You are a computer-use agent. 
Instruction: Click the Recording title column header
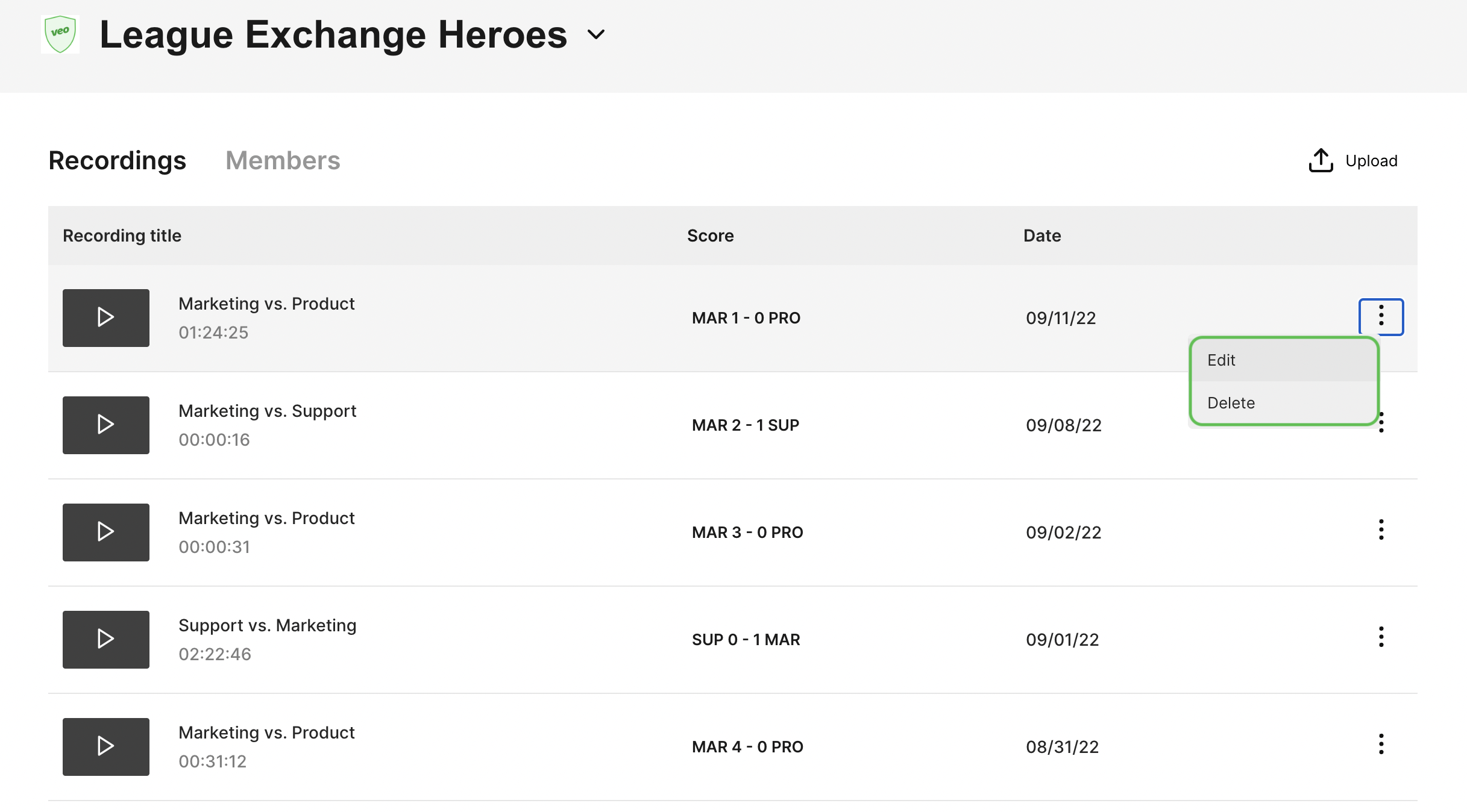tap(122, 236)
